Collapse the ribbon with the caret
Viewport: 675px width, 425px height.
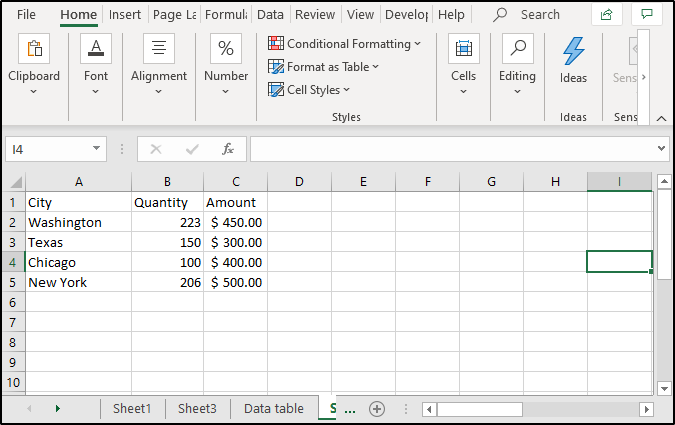661,118
